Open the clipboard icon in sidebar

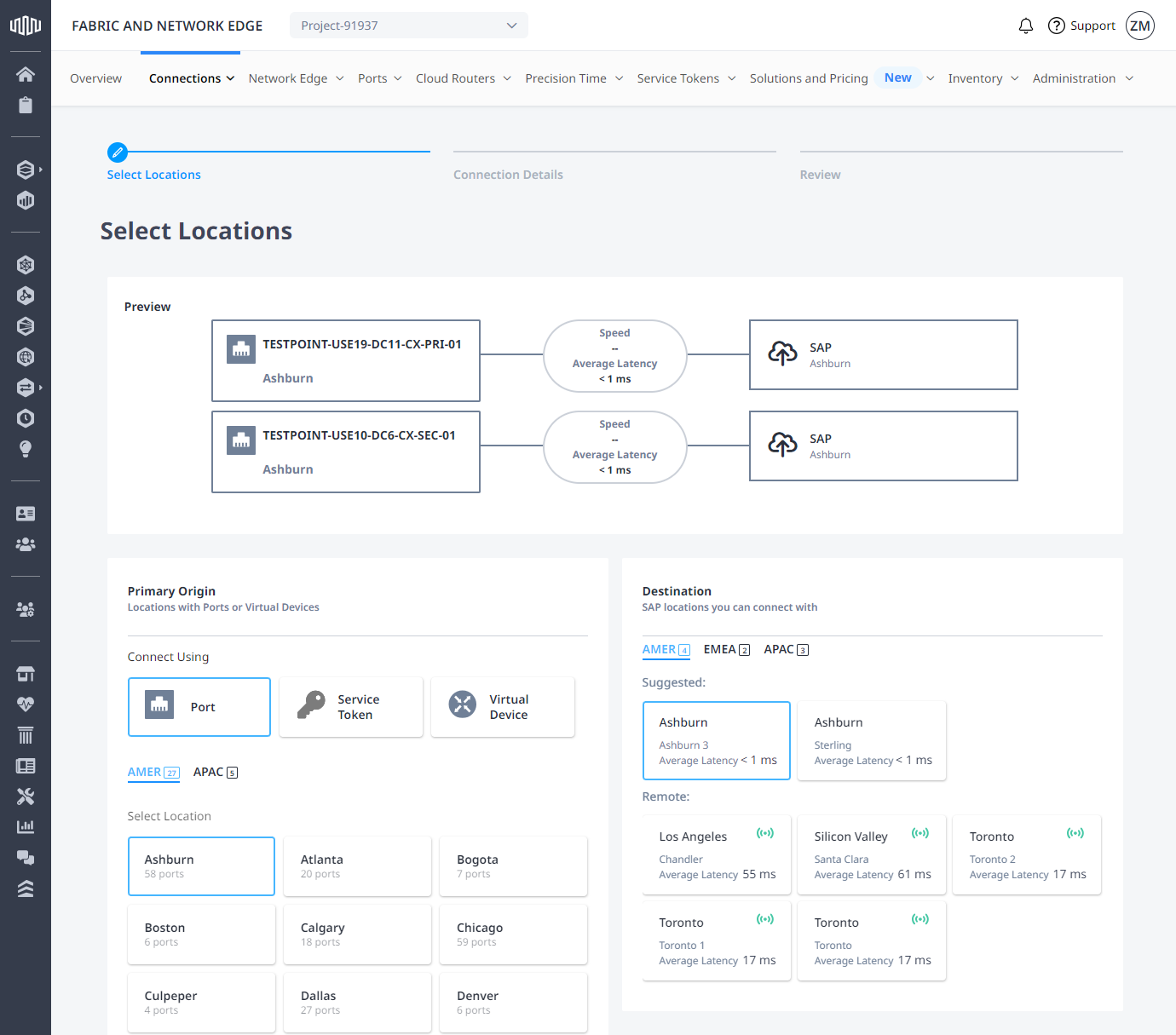click(26, 105)
